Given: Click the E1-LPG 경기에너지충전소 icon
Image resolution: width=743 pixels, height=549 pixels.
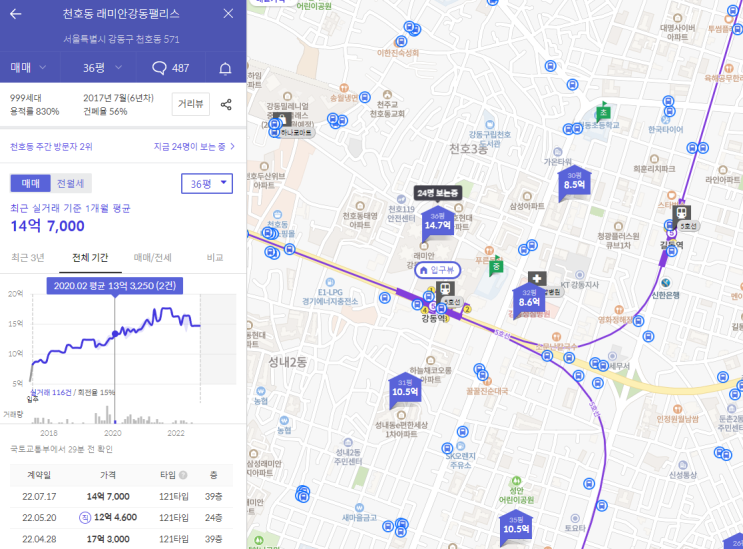Looking at the screenshot, I should (330, 282).
